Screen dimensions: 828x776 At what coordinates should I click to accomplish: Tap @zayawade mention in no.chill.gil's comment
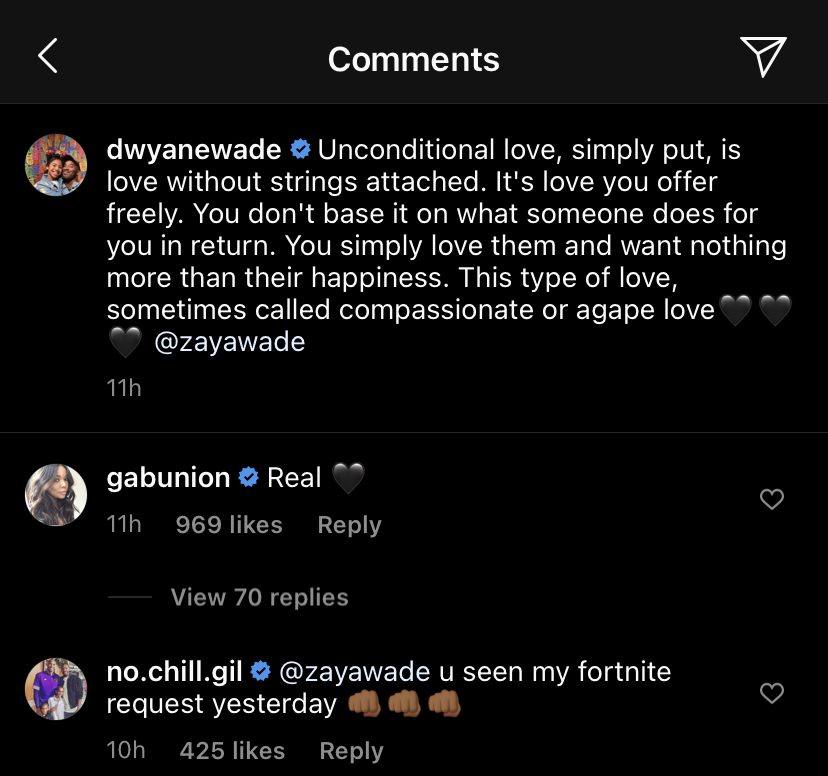coord(359,671)
